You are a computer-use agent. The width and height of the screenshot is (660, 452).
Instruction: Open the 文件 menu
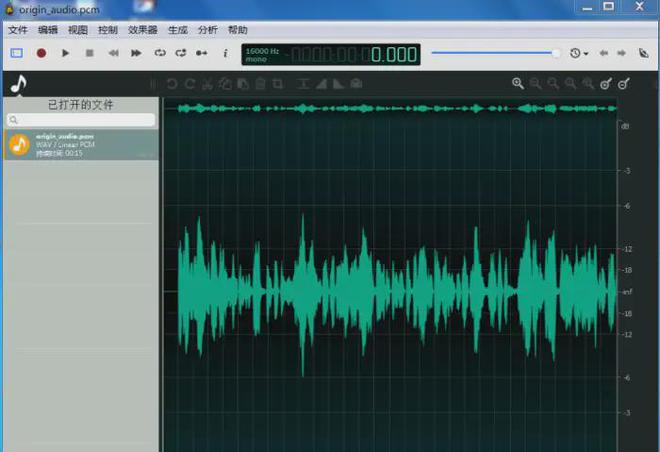click(18, 30)
